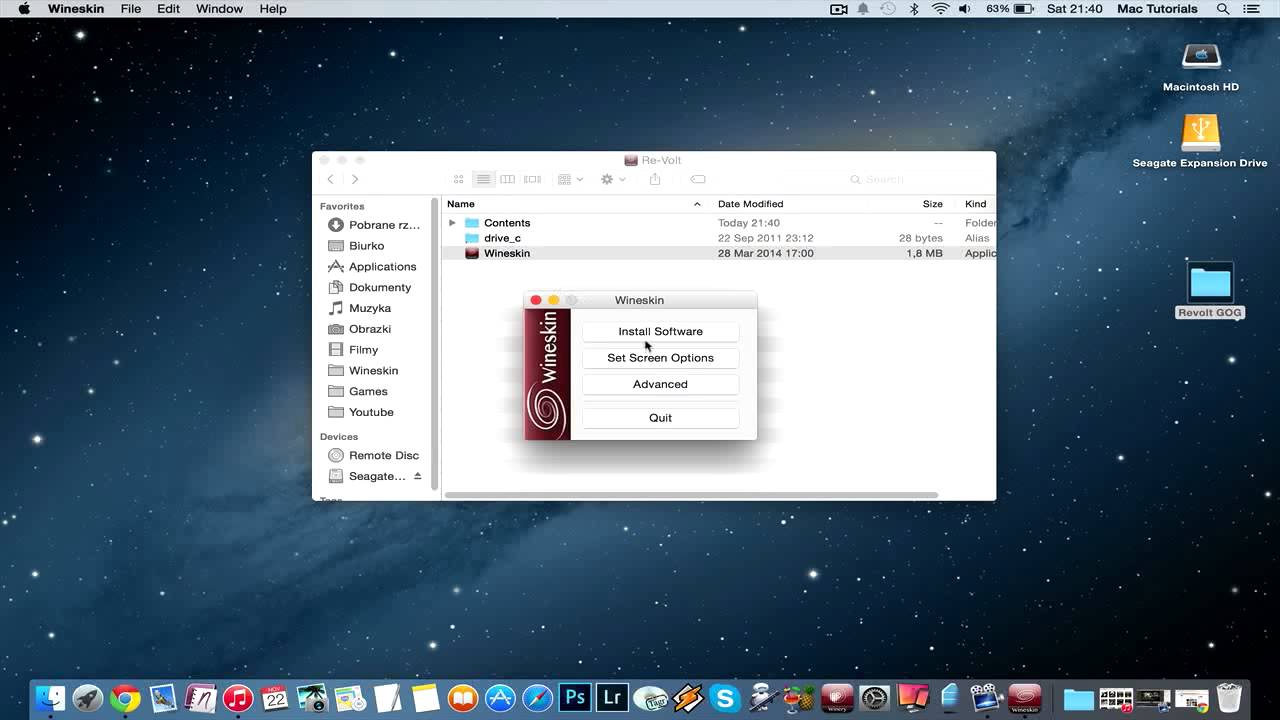The image size is (1280, 720).
Task: Switch Finder to list view
Action: pos(483,179)
